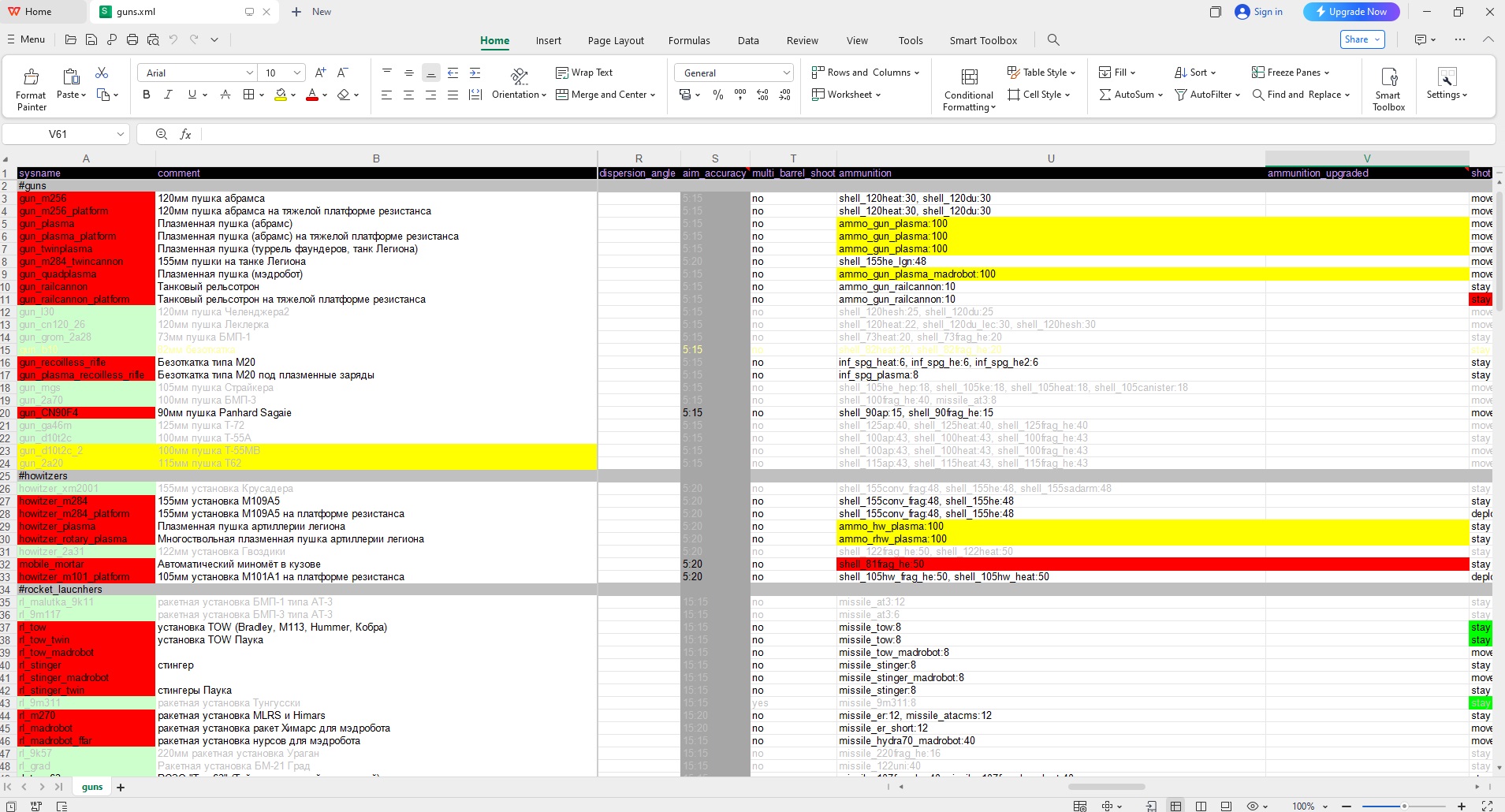Toggle align left
The image size is (1505, 812).
[386, 95]
